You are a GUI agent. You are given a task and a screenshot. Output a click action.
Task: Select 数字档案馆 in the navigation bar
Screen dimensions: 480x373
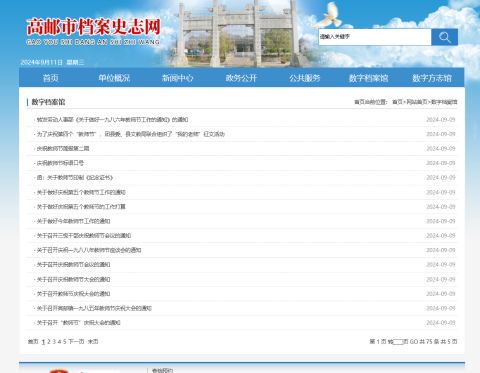[368, 78]
